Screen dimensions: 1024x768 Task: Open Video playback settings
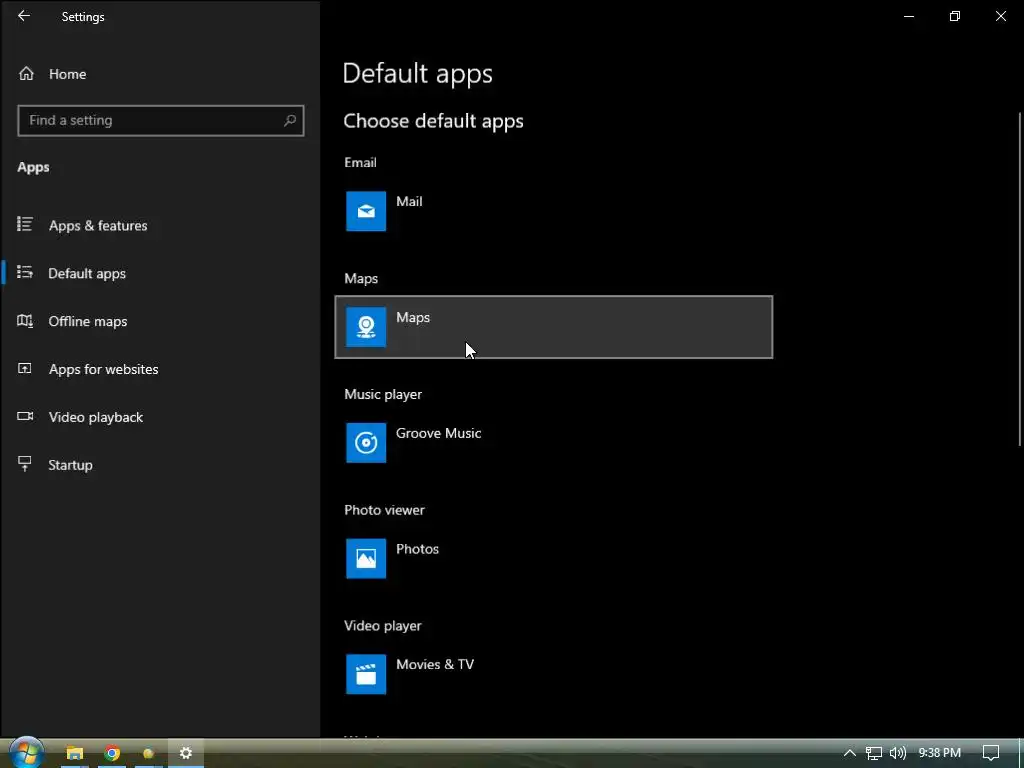[160, 417]
